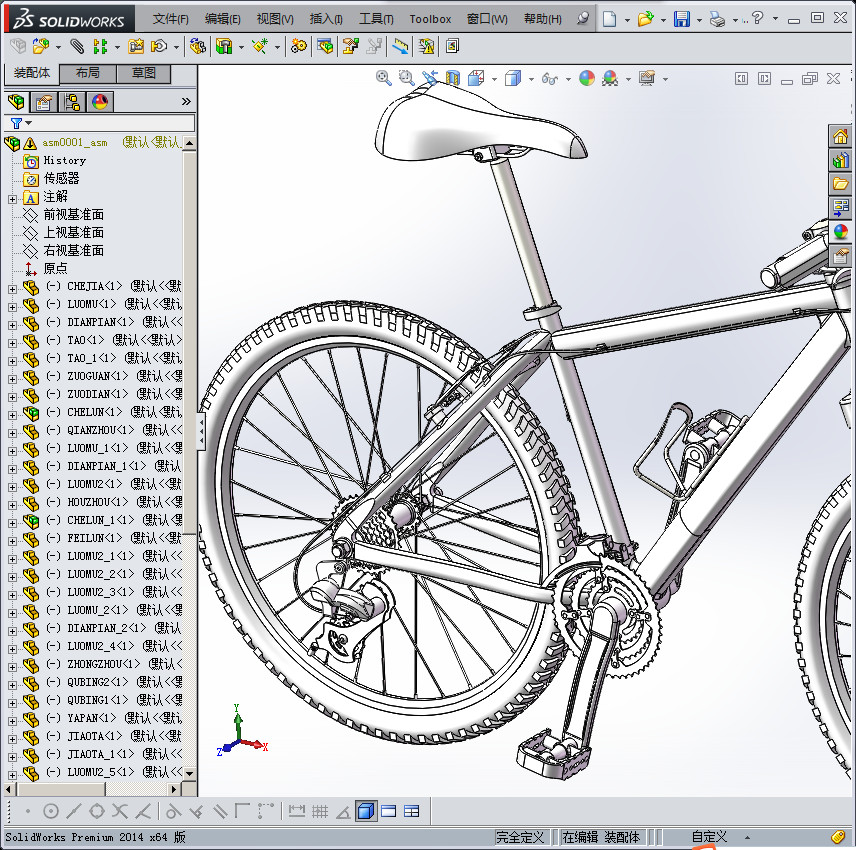Toggle the quadrant snap button
Screen dimensions: 856x850
tap(97, 811)
